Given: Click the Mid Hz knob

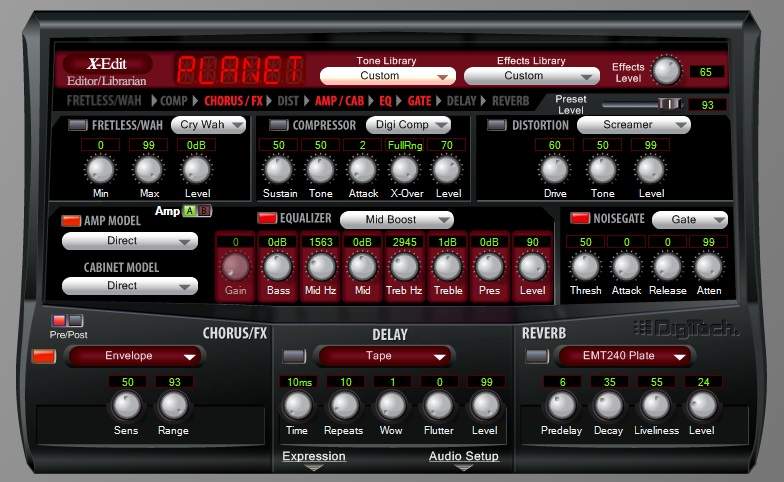Looking at the screenshot, I should [x=320, y=266].
